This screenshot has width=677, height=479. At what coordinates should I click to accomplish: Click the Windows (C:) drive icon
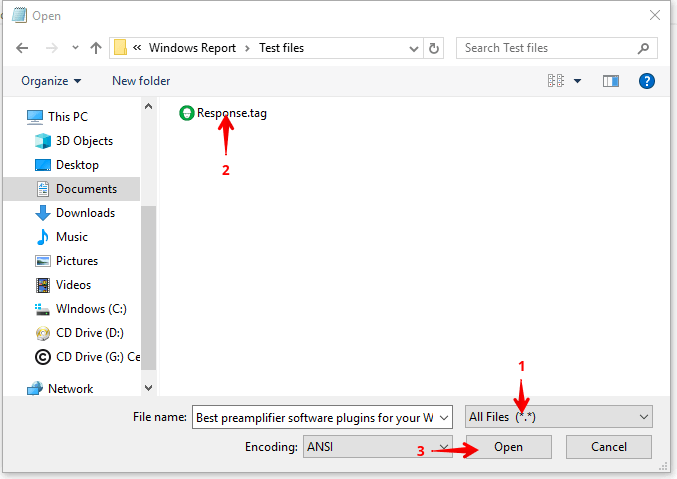(42, 309)
